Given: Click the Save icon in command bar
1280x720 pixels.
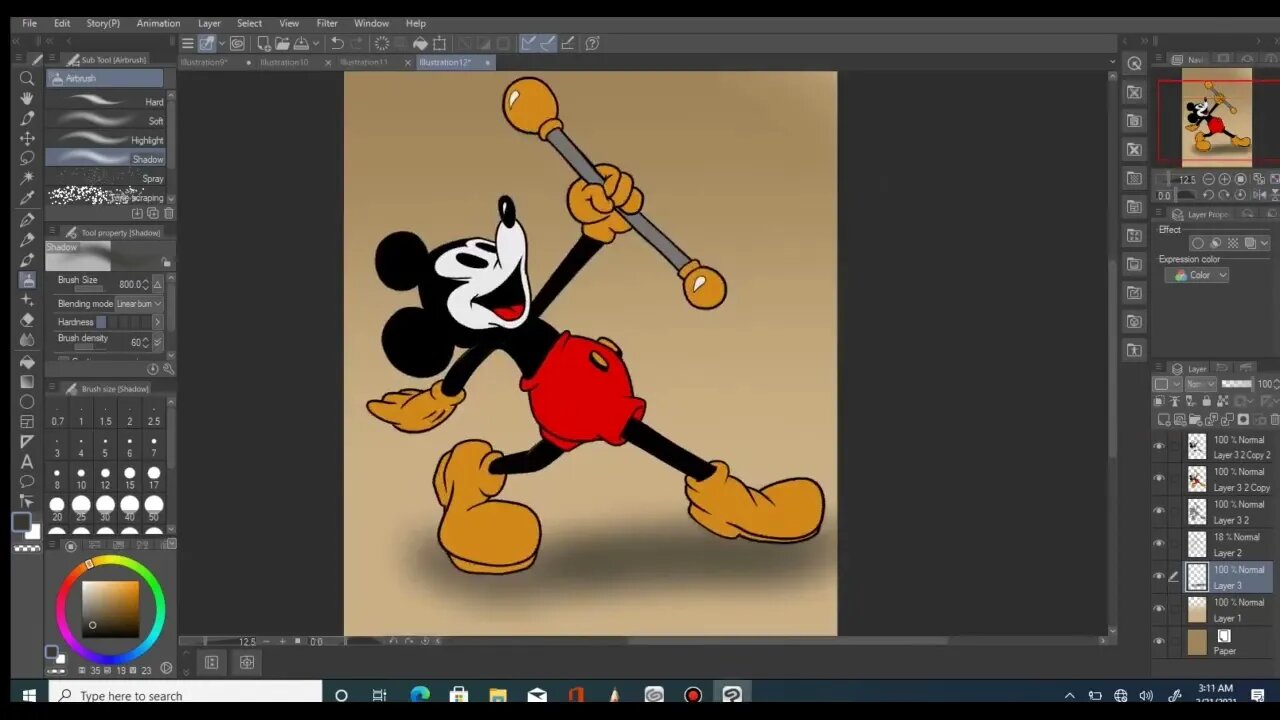Looking at the screenshot, I should tap(300, 43).
